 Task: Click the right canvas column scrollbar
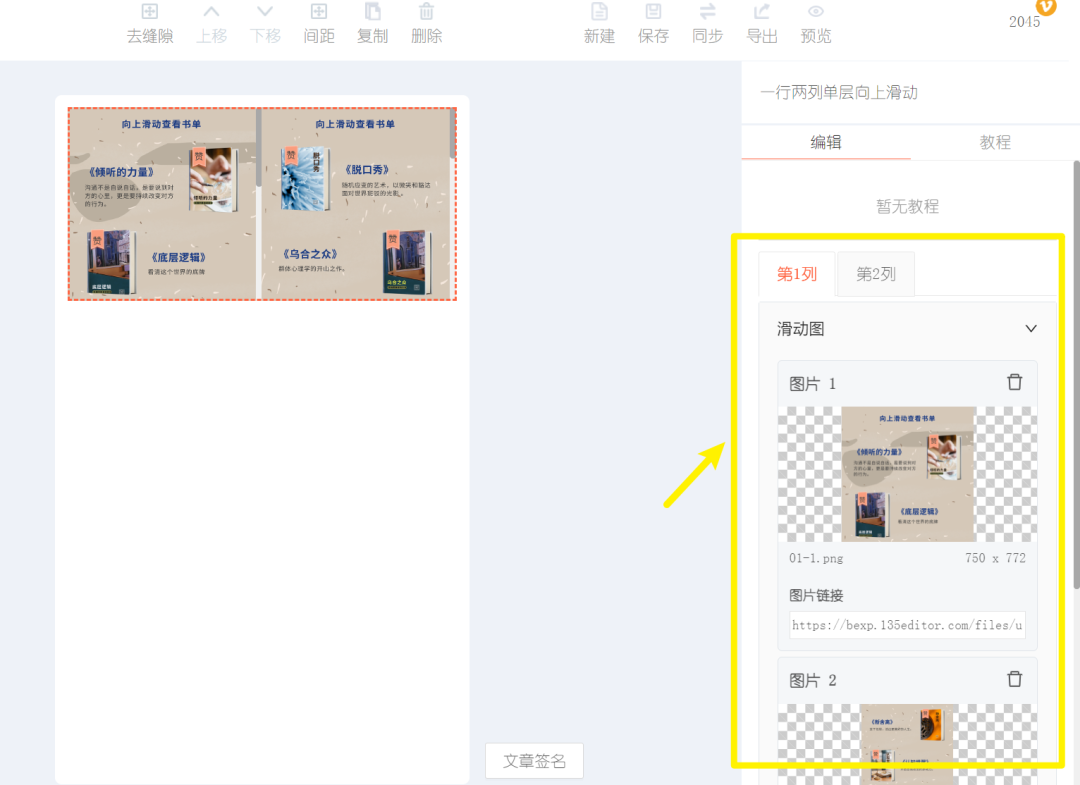click(453, 135)
